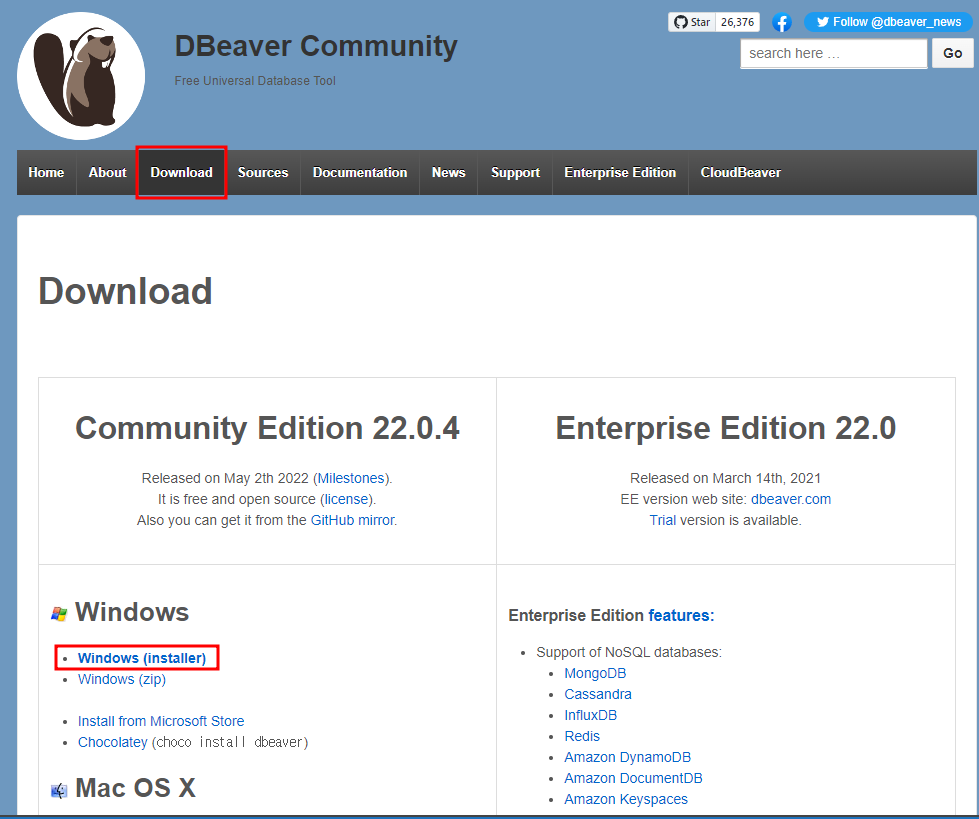This screenshot has height=819, width=979.
Task: Open the CloudBeaver menu item
Action: point(740,172)
